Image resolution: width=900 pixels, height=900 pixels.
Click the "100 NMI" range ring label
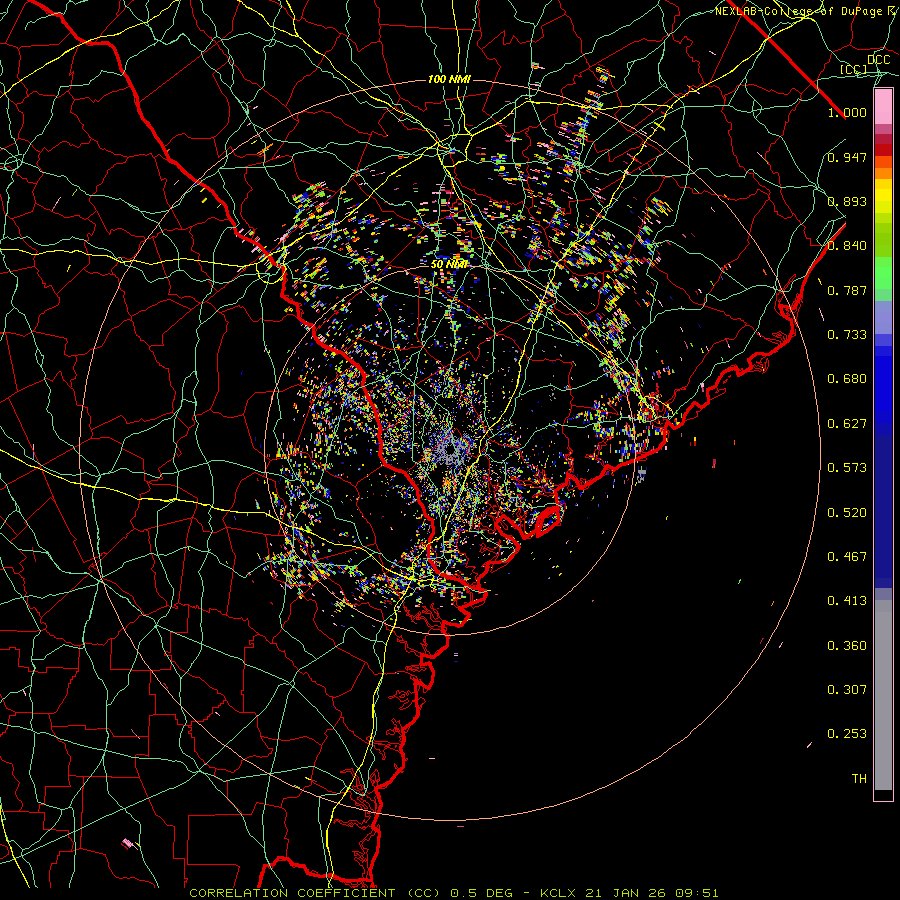coord(449,79)
